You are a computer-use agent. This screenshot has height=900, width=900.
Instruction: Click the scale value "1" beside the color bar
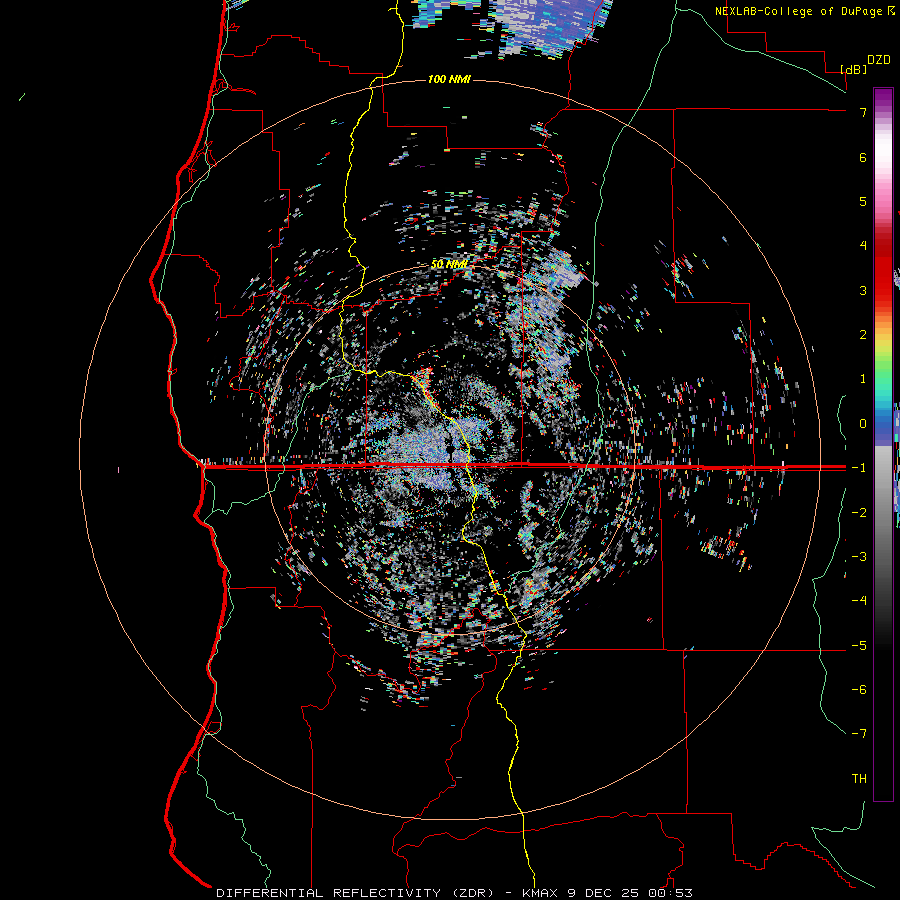[863, 379]
